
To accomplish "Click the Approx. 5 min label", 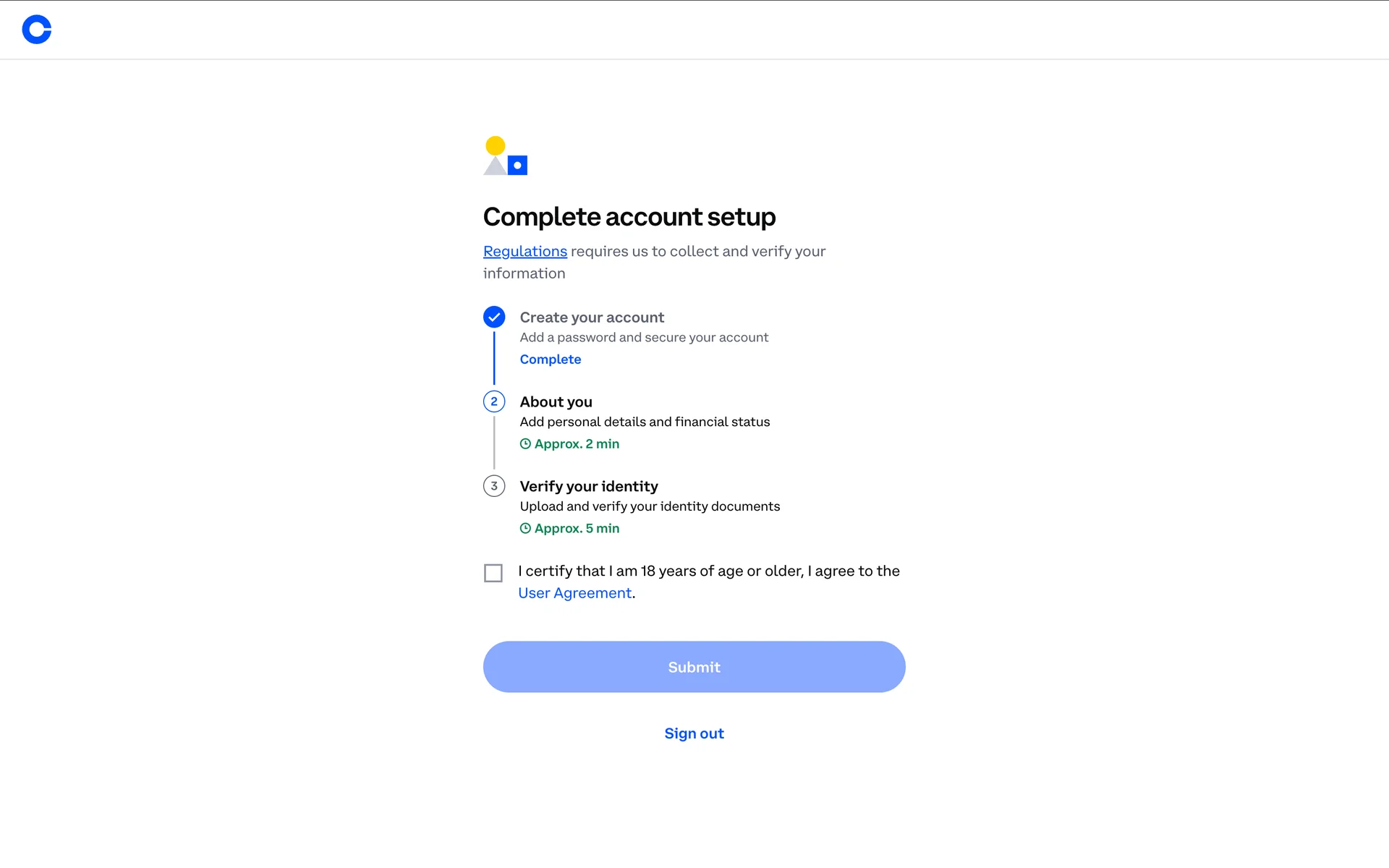I will [x=577, y=529].
